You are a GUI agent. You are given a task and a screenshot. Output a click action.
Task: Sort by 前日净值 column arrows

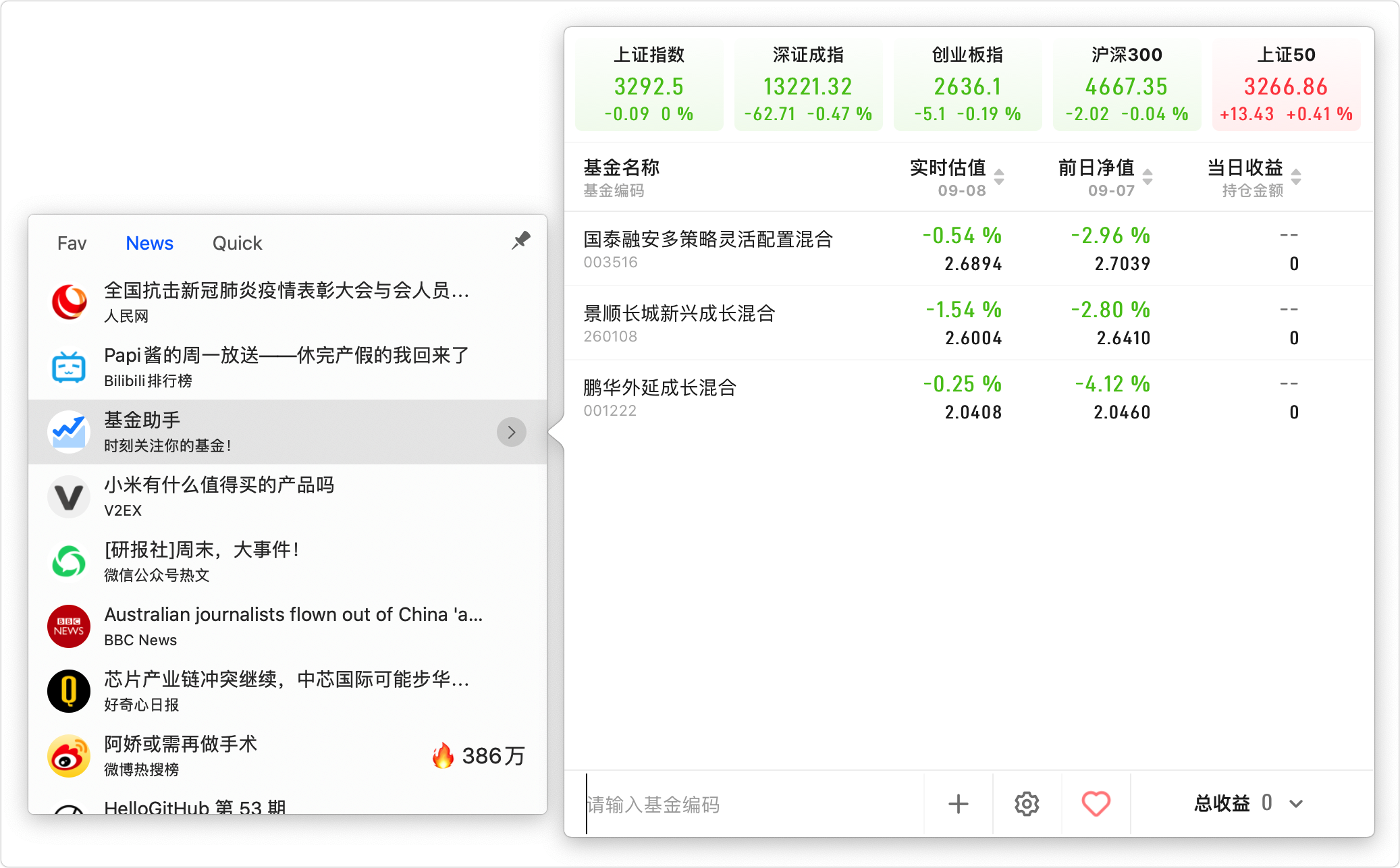1148,177
